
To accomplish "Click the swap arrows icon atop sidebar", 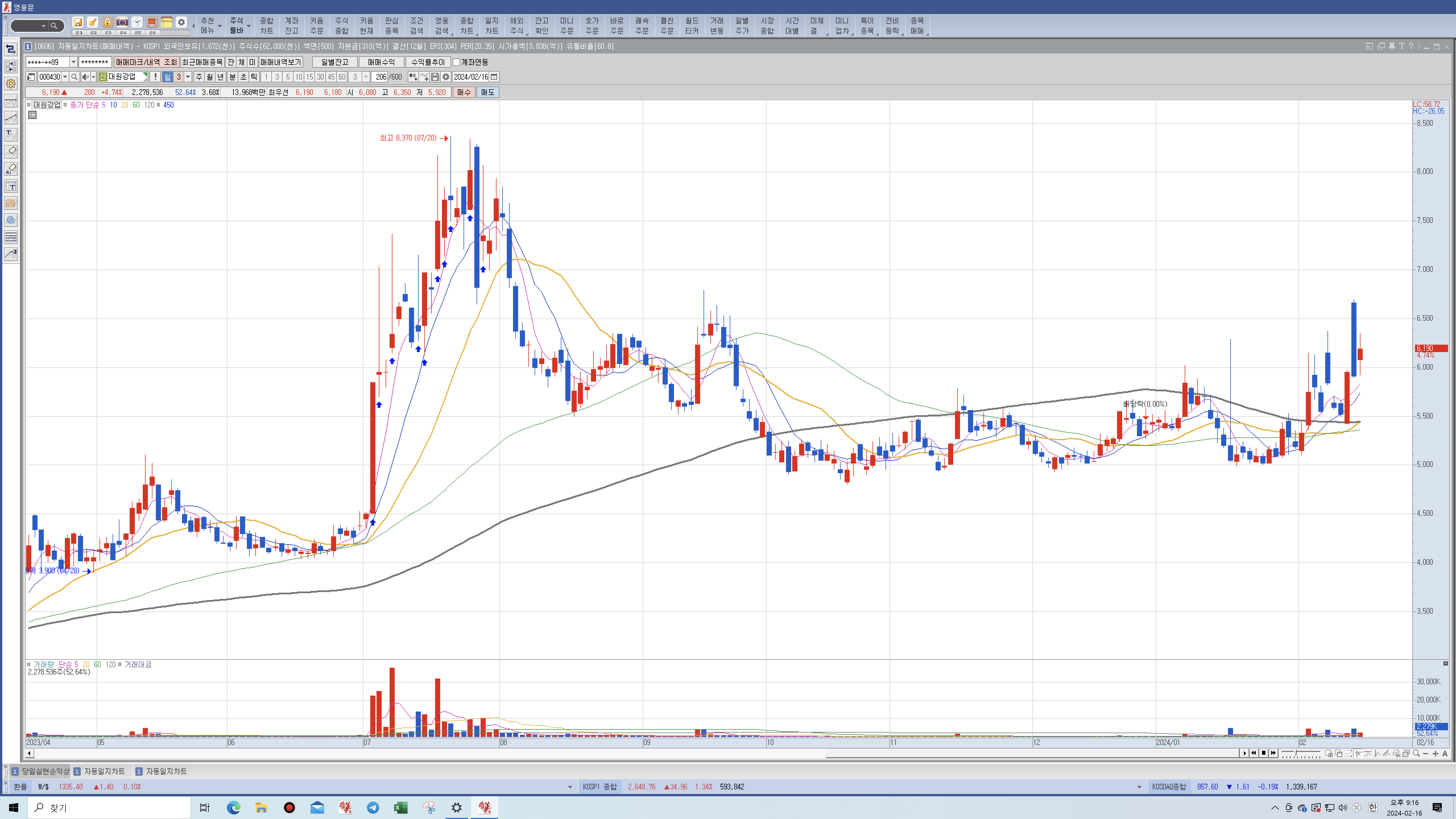I will (x=11, y=50).
